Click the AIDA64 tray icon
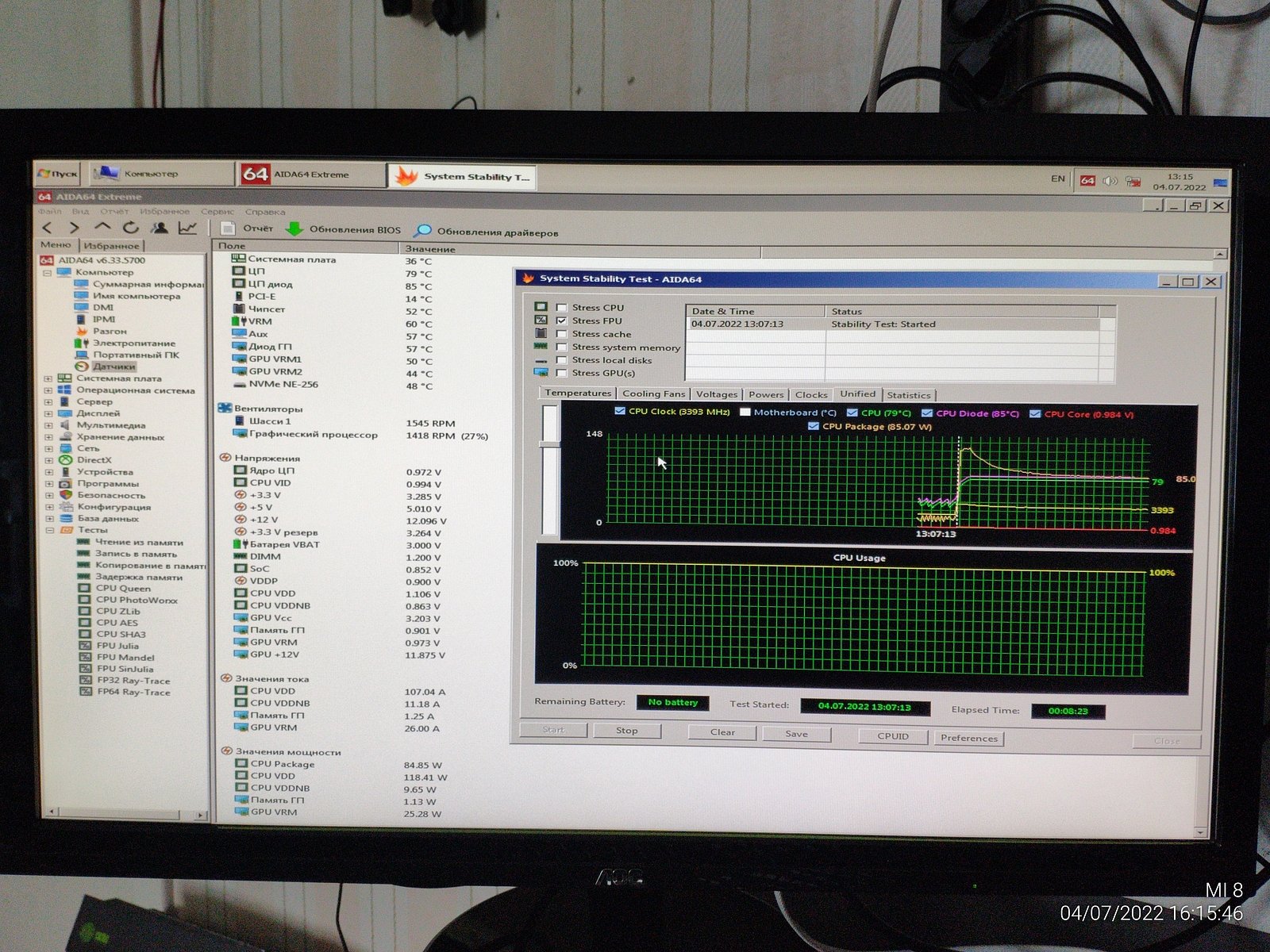Viewport: 1270px width, 952px height. point(1087,181)
